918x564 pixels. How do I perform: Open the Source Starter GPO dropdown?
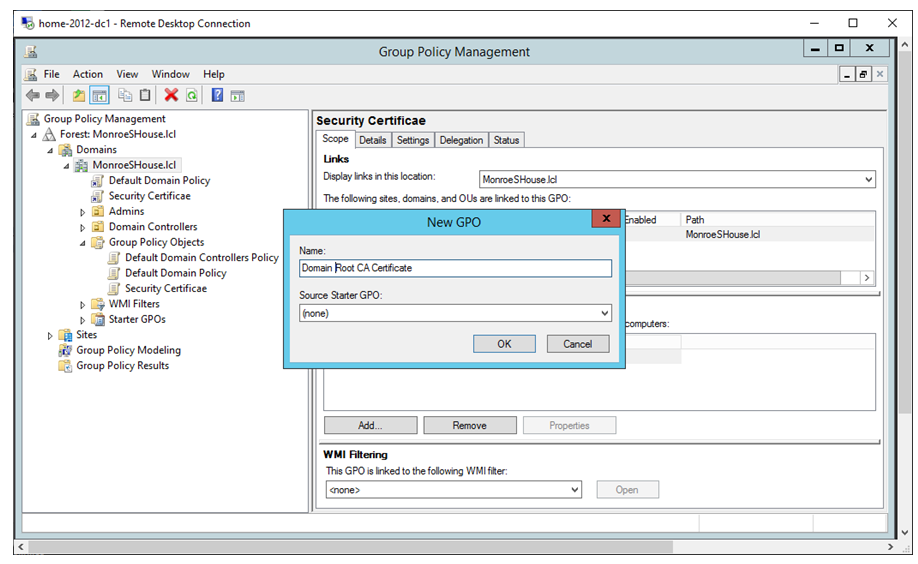click(x=603, y=313)
